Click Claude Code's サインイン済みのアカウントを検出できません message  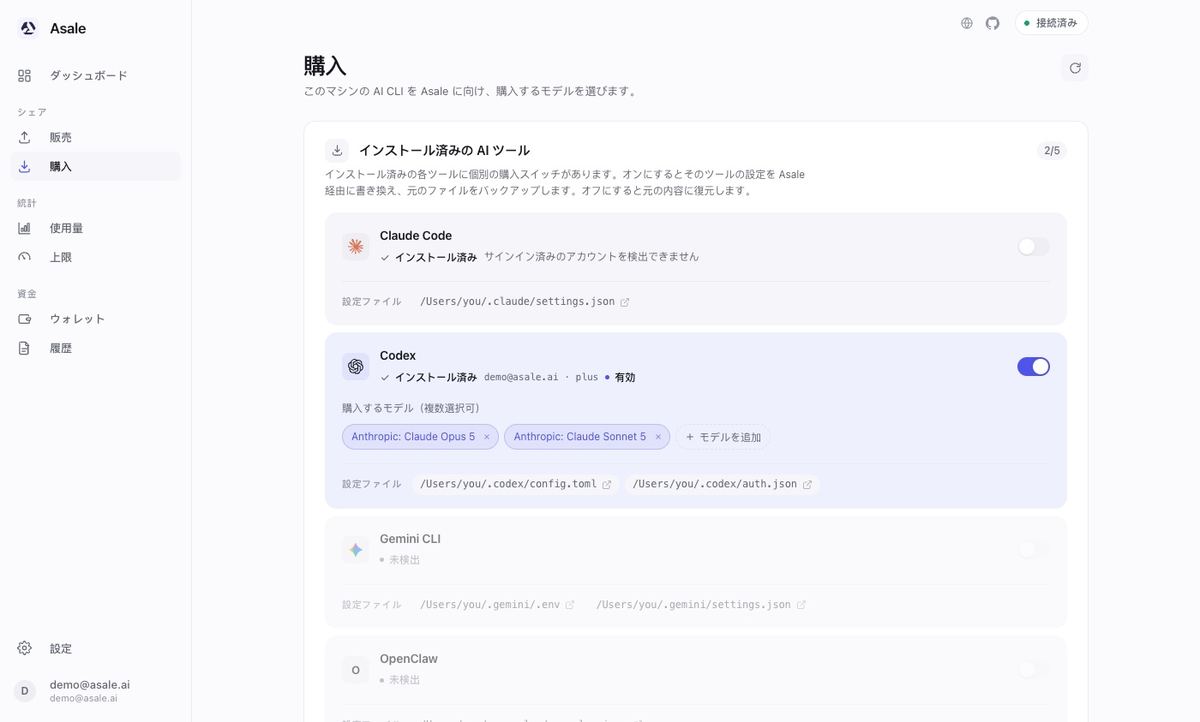591,257
